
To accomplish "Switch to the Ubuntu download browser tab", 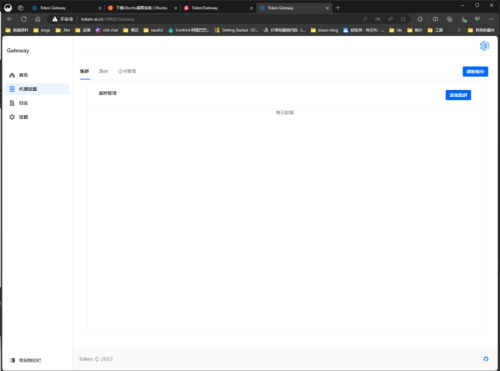I will pyautogui.click(x=142, y=8).
